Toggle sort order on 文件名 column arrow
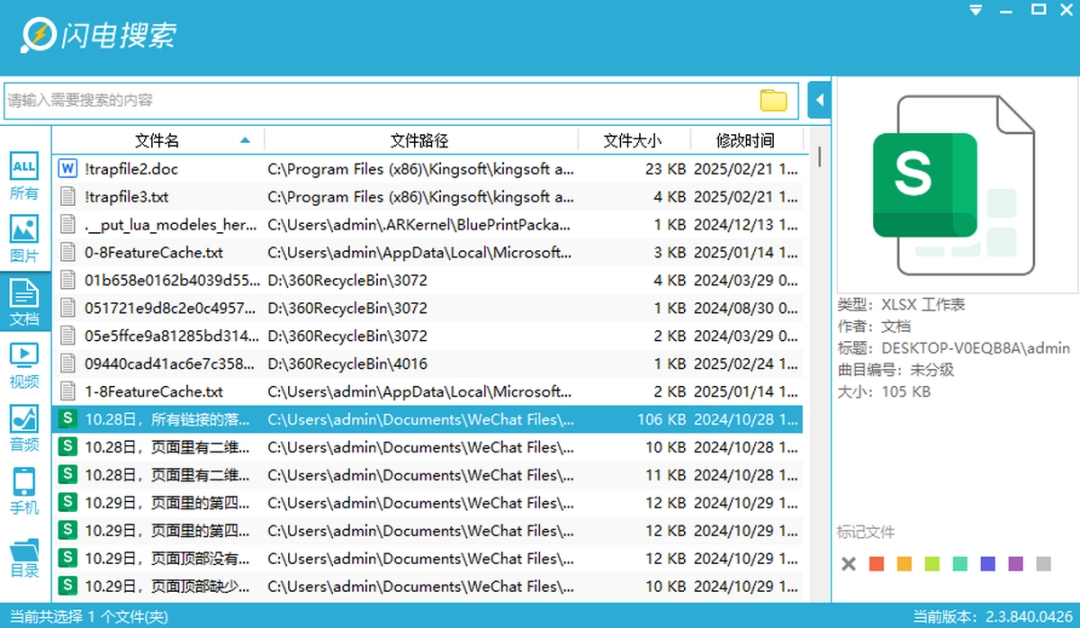Image resolution: width=1080 pixels, height=628 pixels. (x=245, y=141)
